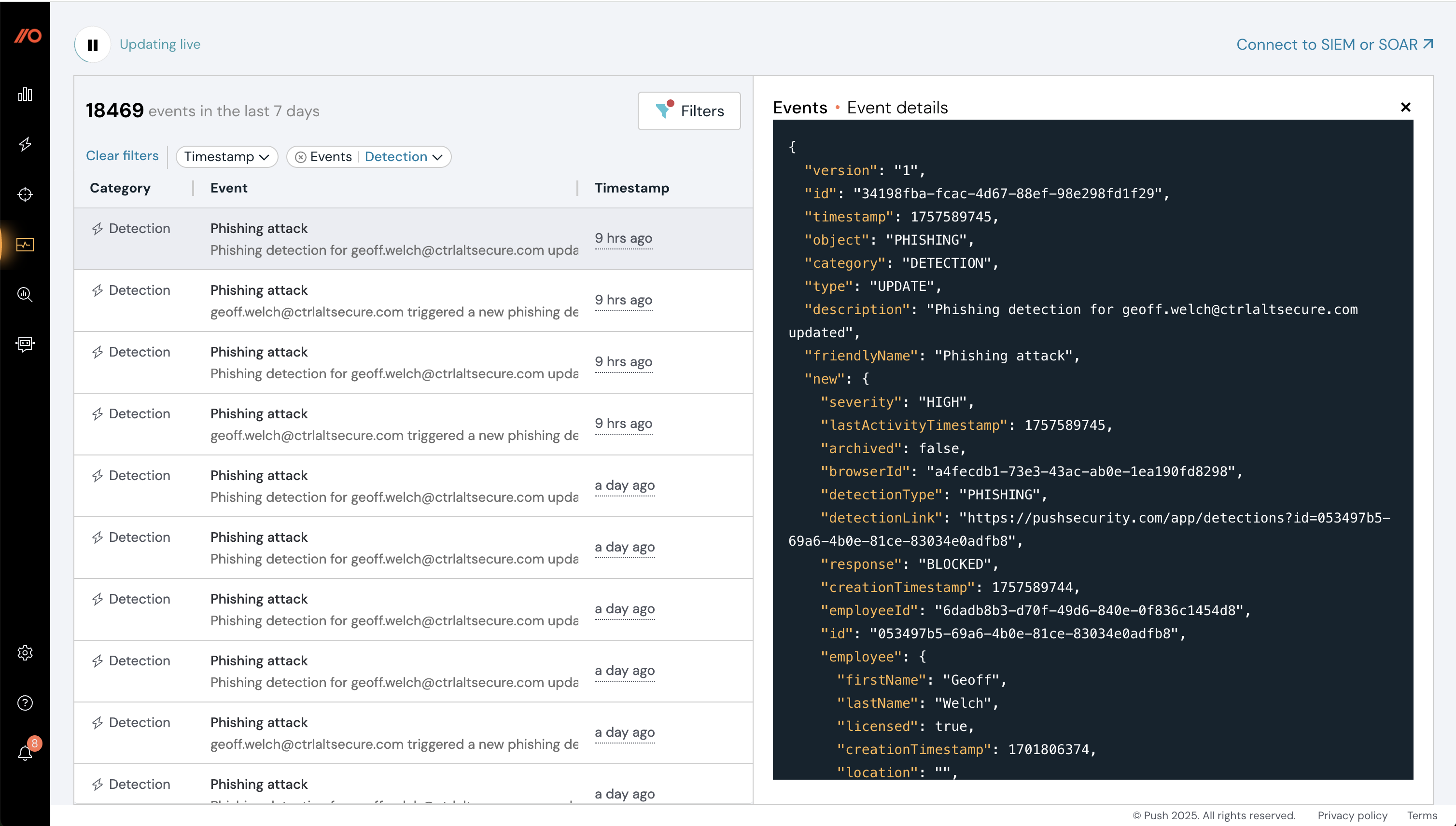Viewport: 1456px width, 826px height.
Task: Remove the Events filter with x icon
Action: [300, 157]
